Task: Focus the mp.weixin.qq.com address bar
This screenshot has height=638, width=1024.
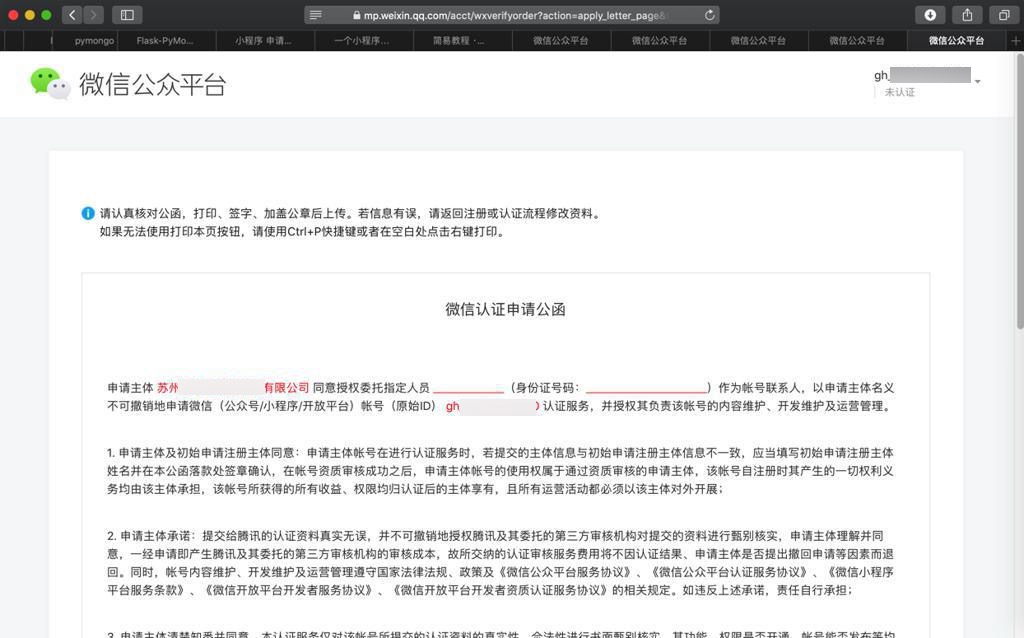Action: tap(511, 15)
